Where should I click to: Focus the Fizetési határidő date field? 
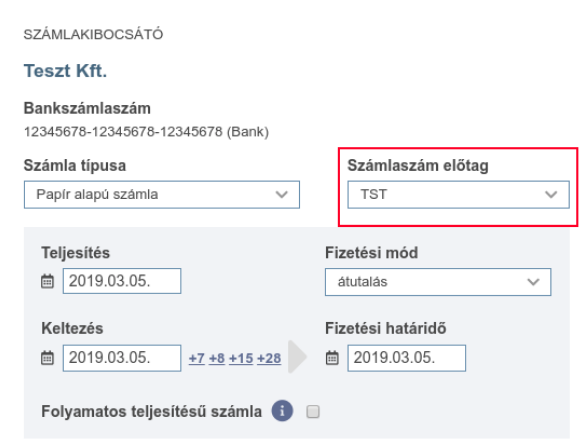[407, 358]
